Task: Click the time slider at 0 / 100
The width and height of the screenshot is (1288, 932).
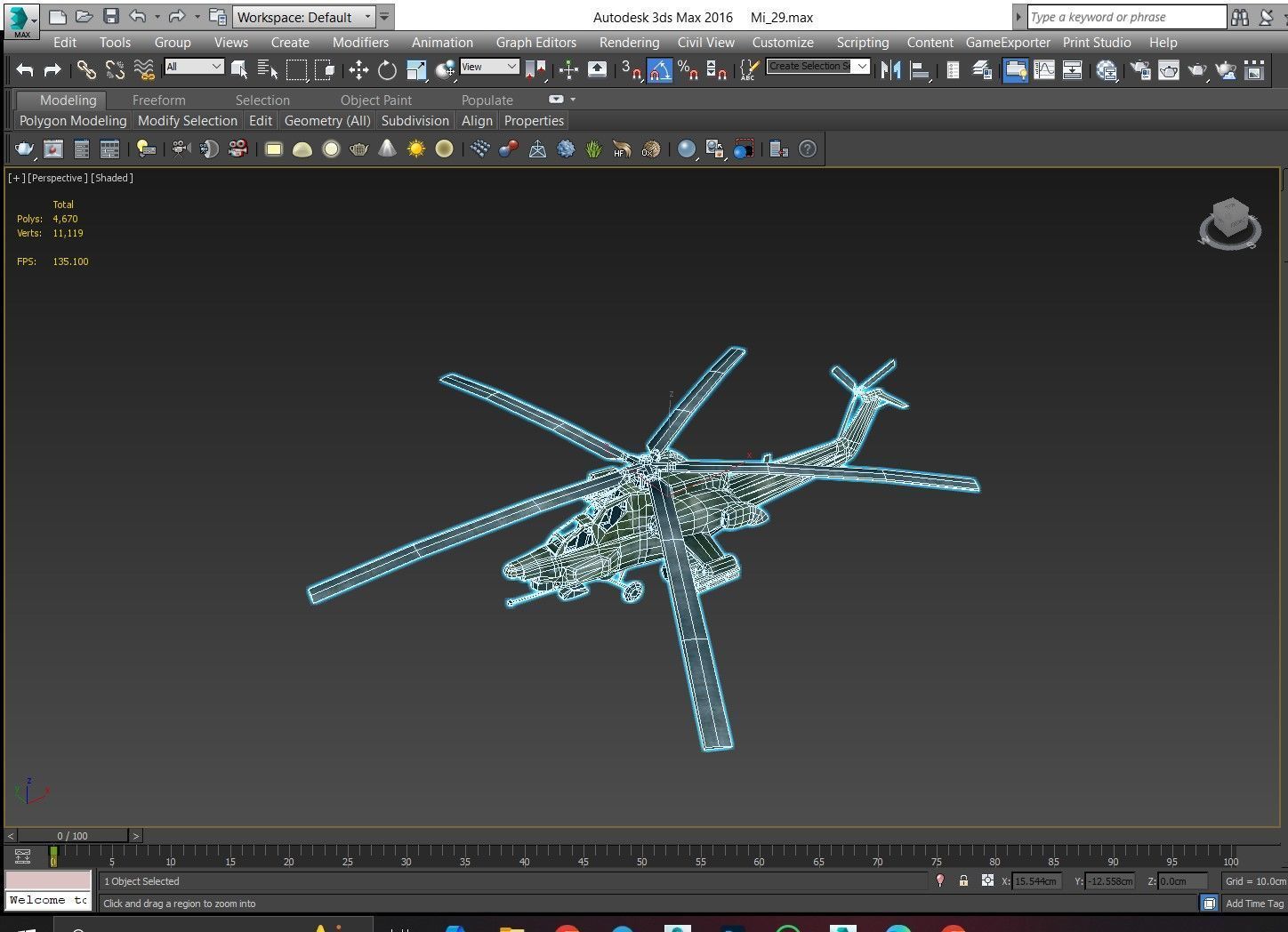Action: [x=73, y=836]
